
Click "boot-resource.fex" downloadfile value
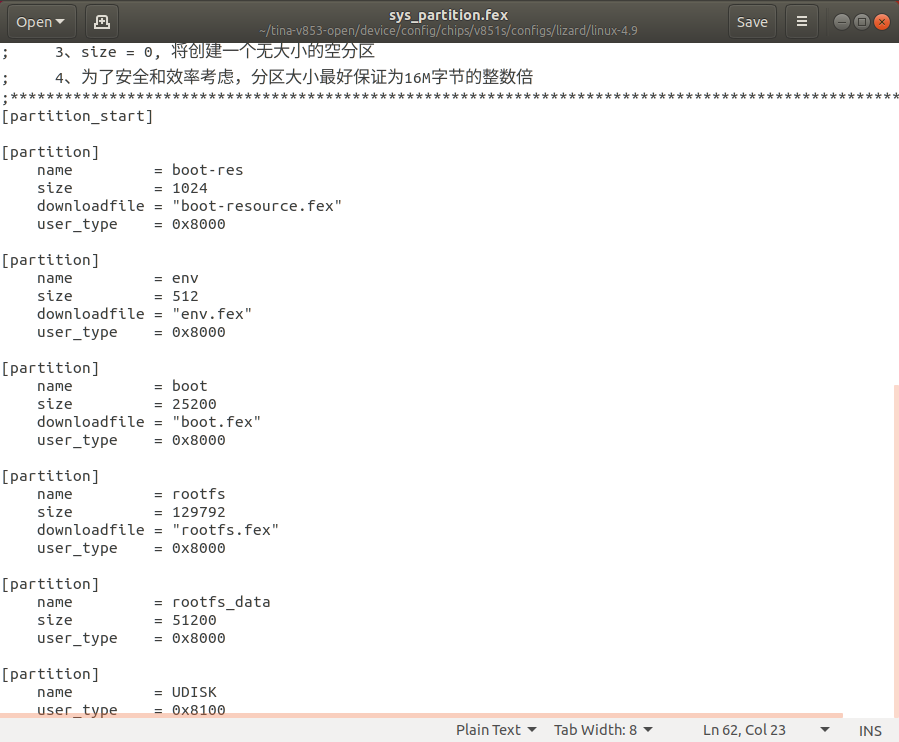click(257, 206)
